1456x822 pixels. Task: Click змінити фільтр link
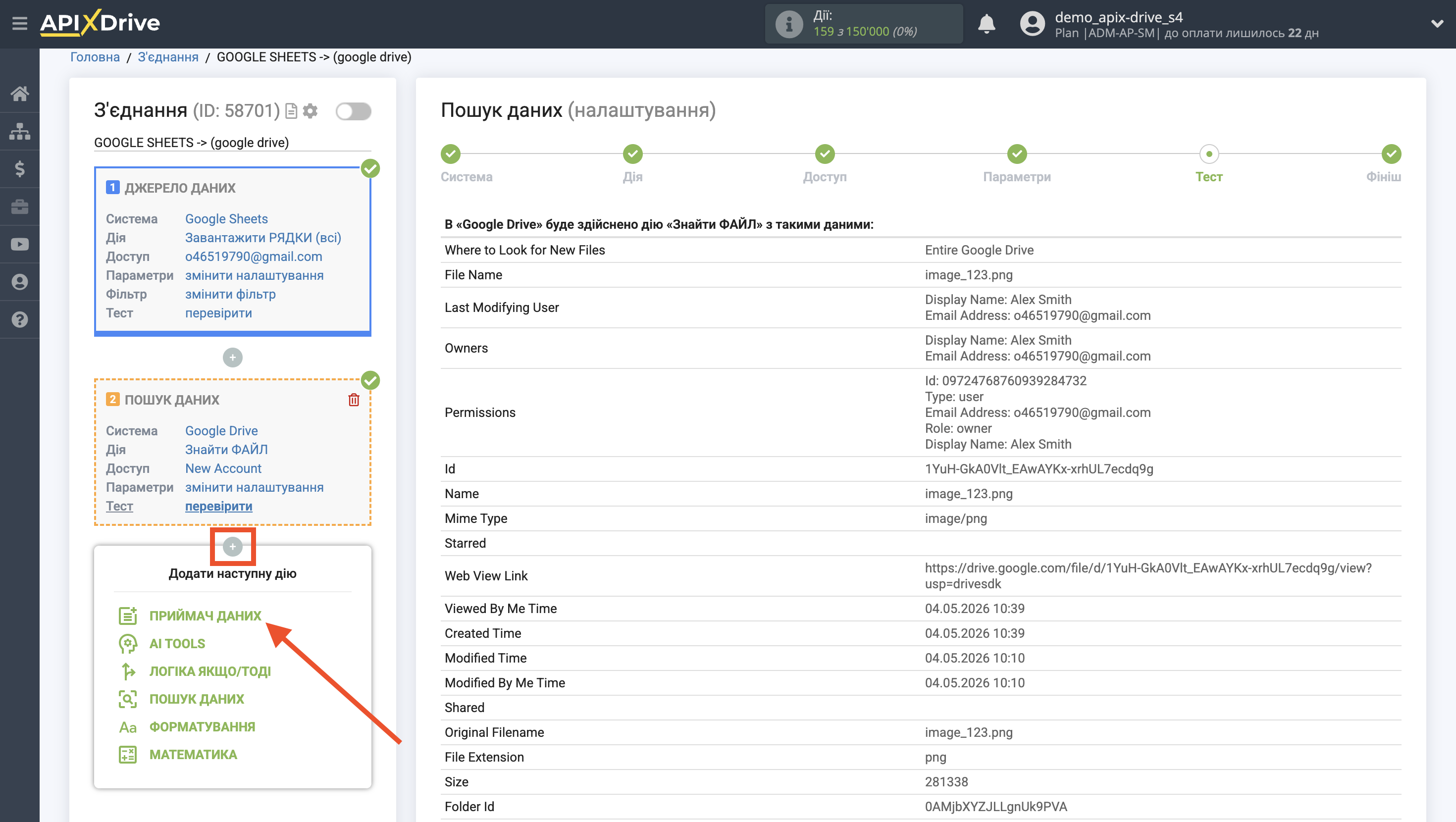230,294
